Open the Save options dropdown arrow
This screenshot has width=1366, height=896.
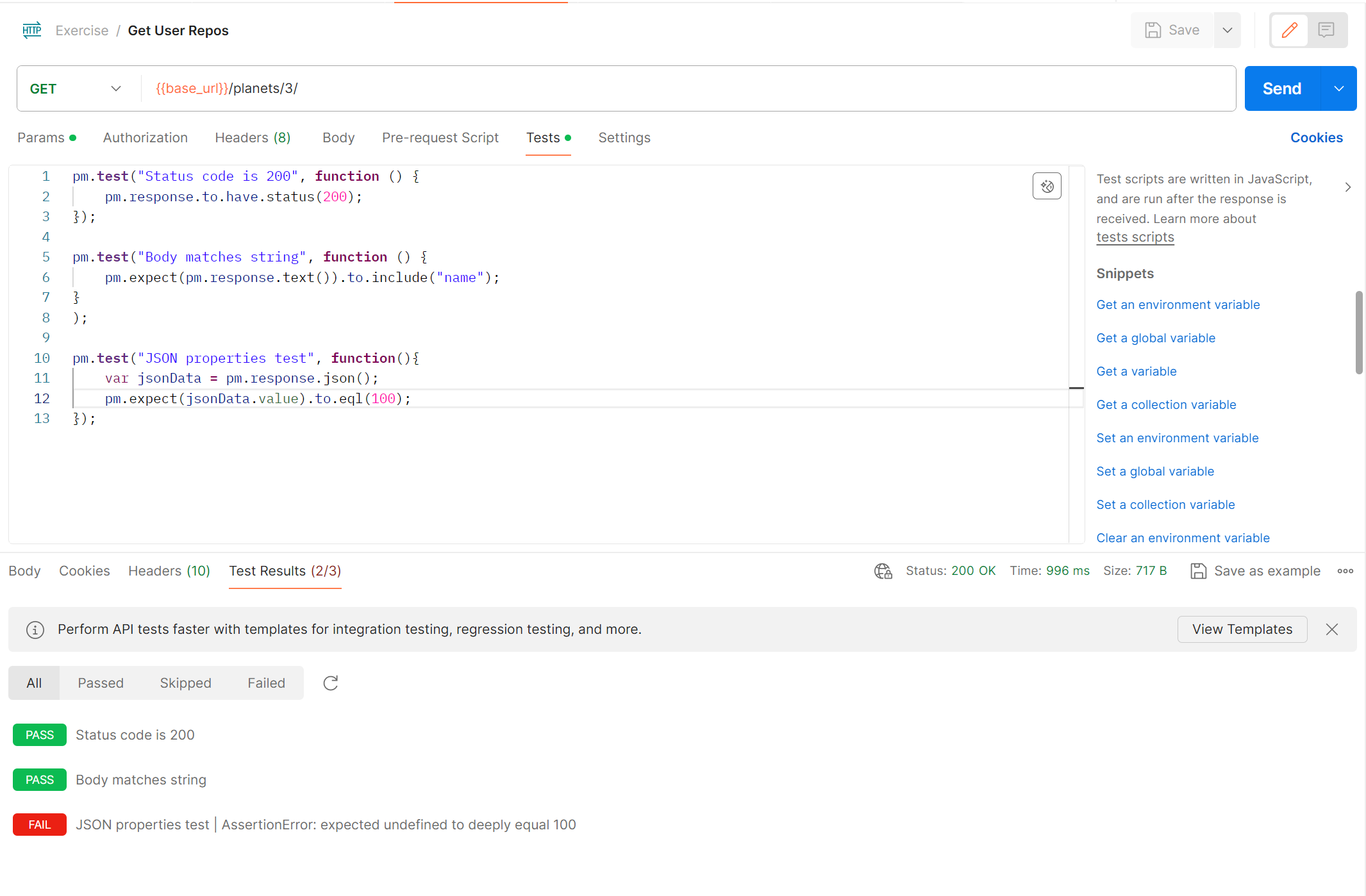[x=1227, y=30]
